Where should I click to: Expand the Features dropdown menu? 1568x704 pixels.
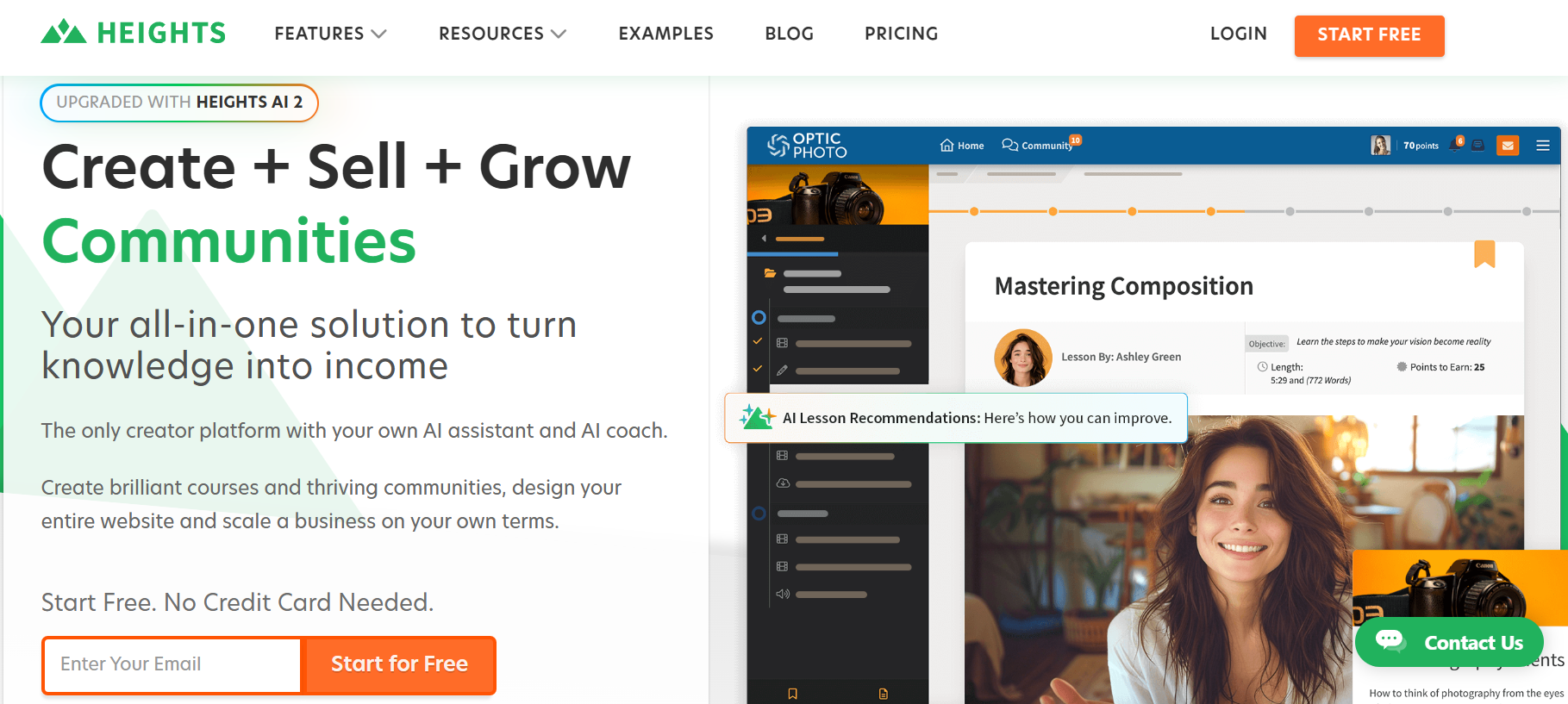tap(330, 34)
